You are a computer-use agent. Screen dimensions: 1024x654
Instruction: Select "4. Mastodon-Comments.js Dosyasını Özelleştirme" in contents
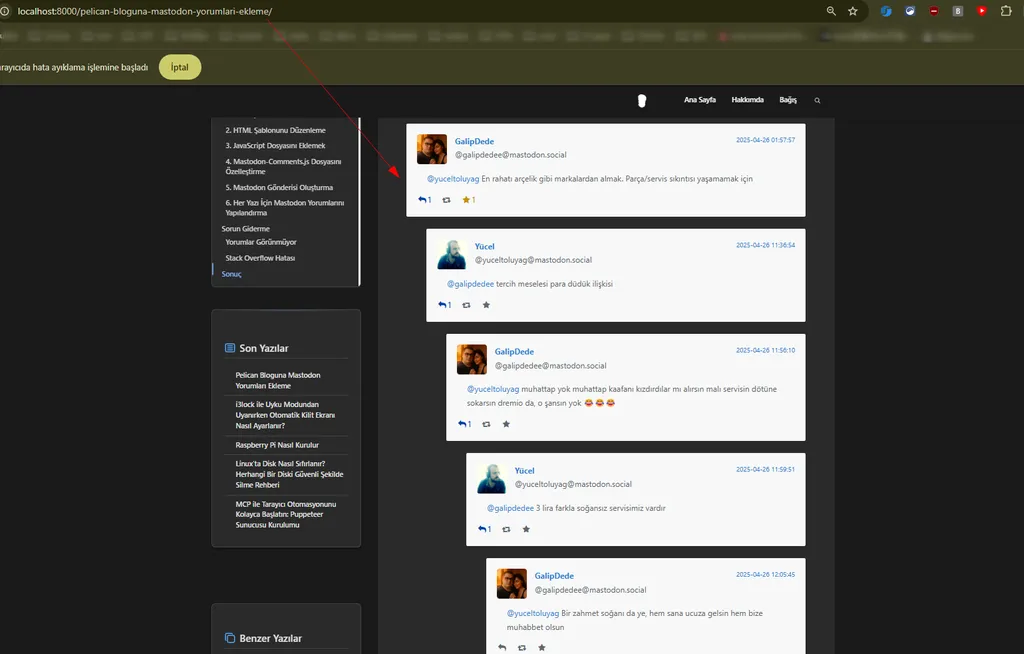coord(283,167)
